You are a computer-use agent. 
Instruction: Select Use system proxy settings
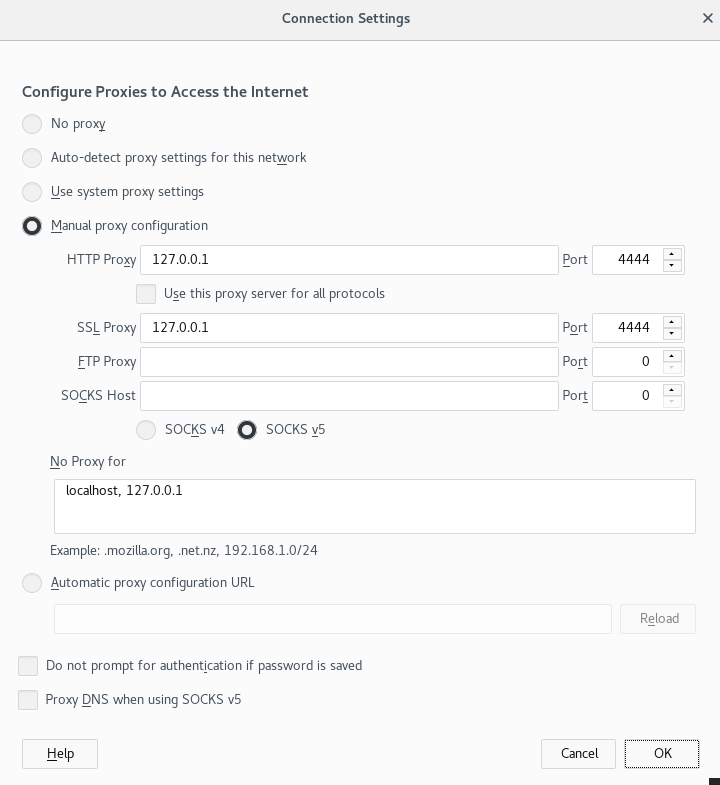[32, 192]
